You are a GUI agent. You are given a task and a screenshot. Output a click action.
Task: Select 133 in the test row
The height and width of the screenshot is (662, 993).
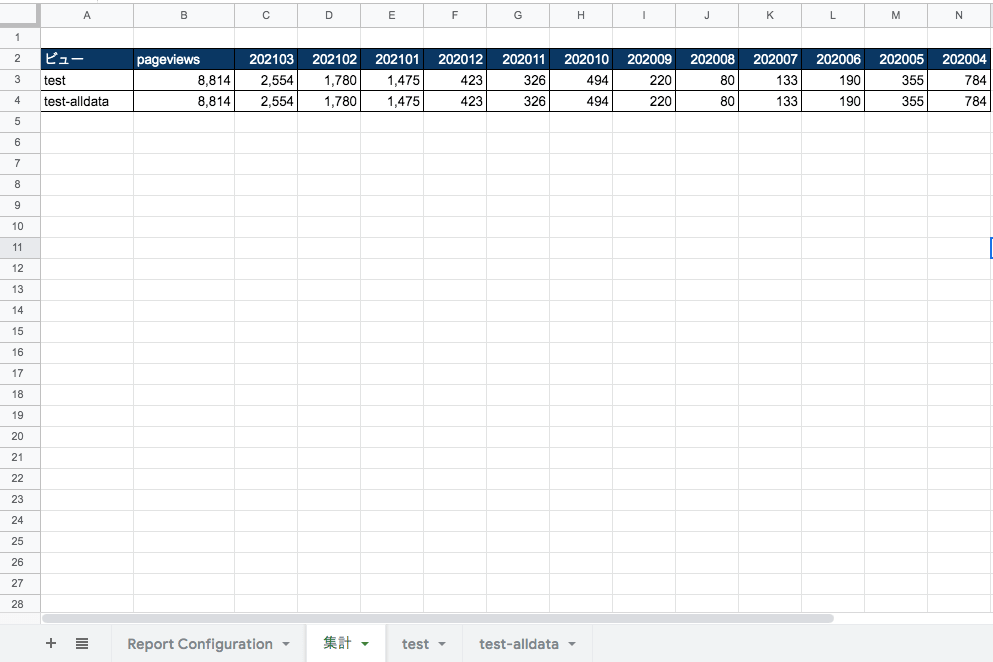tap(770, 80)
